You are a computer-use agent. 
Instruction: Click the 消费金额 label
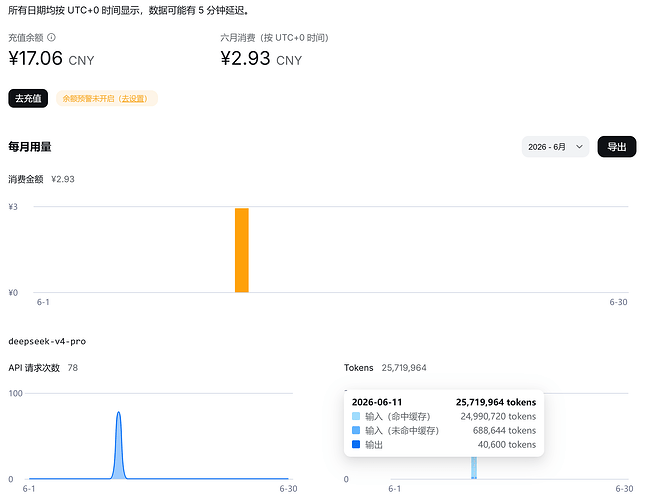pyautogui.click(x=26, y=179)
